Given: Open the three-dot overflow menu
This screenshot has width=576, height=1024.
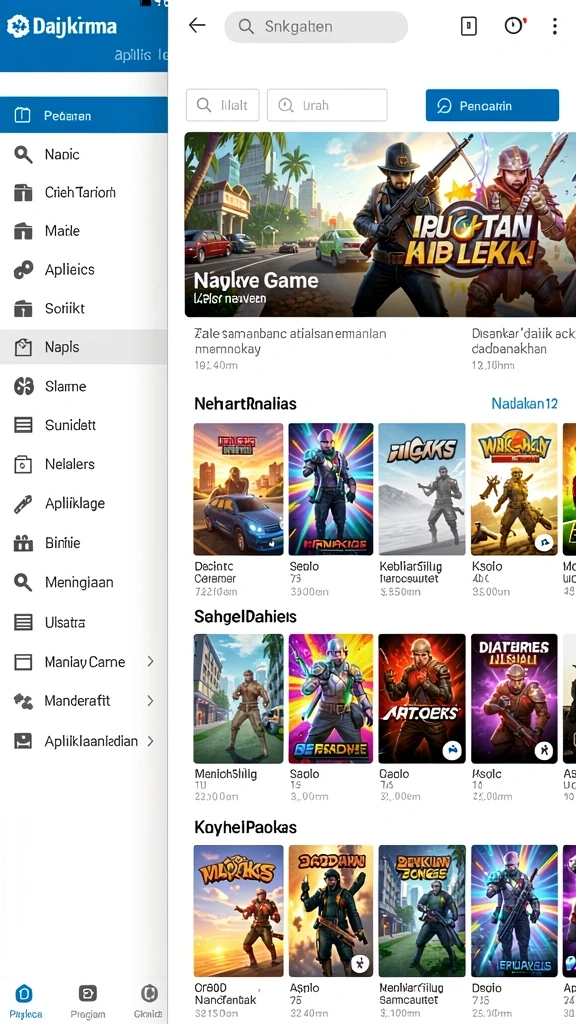Looking at the screenshot, I should (554, 26).
